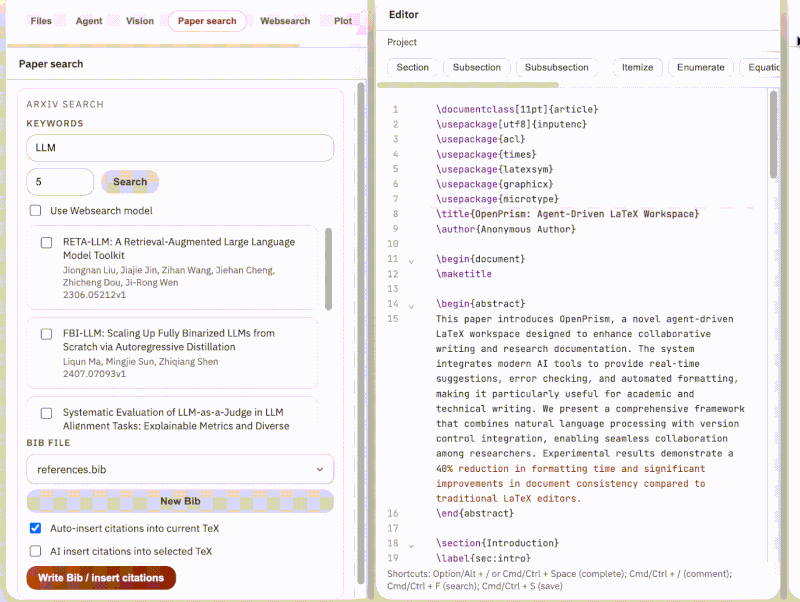Open the Plot tab
The height and width of the screenshot is (602, 800).
coord(343,21)
